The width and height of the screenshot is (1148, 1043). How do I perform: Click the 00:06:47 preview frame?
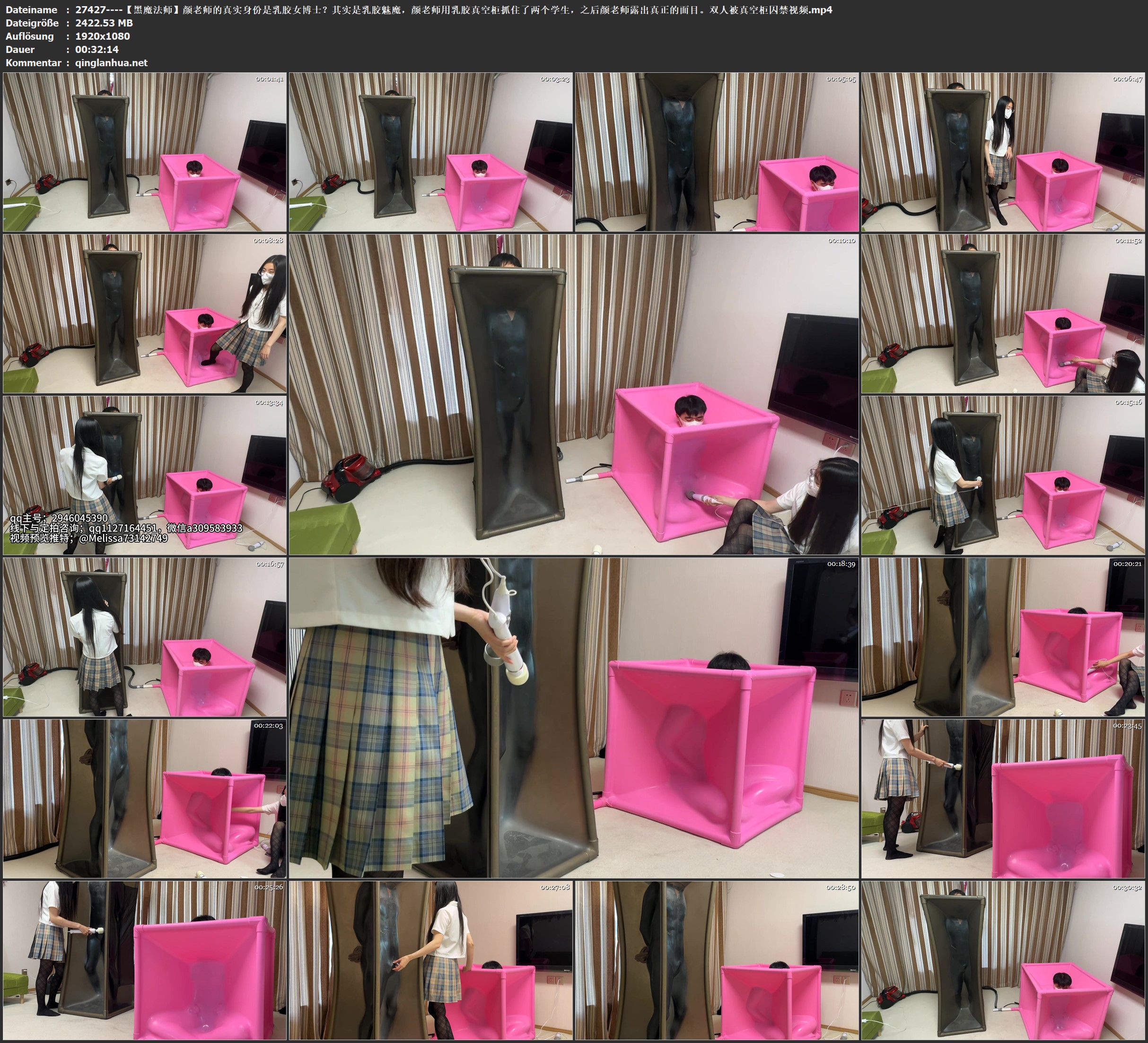(x=1003, y=152)
